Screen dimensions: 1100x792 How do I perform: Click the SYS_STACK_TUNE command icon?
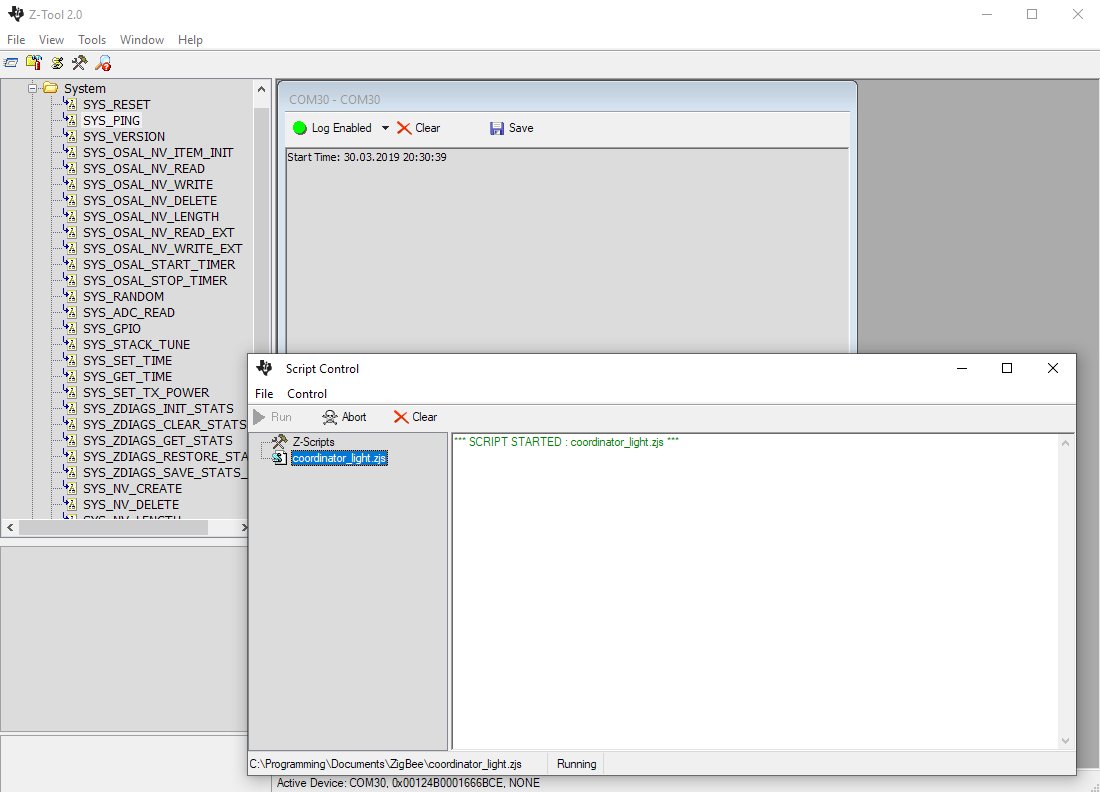70,344
